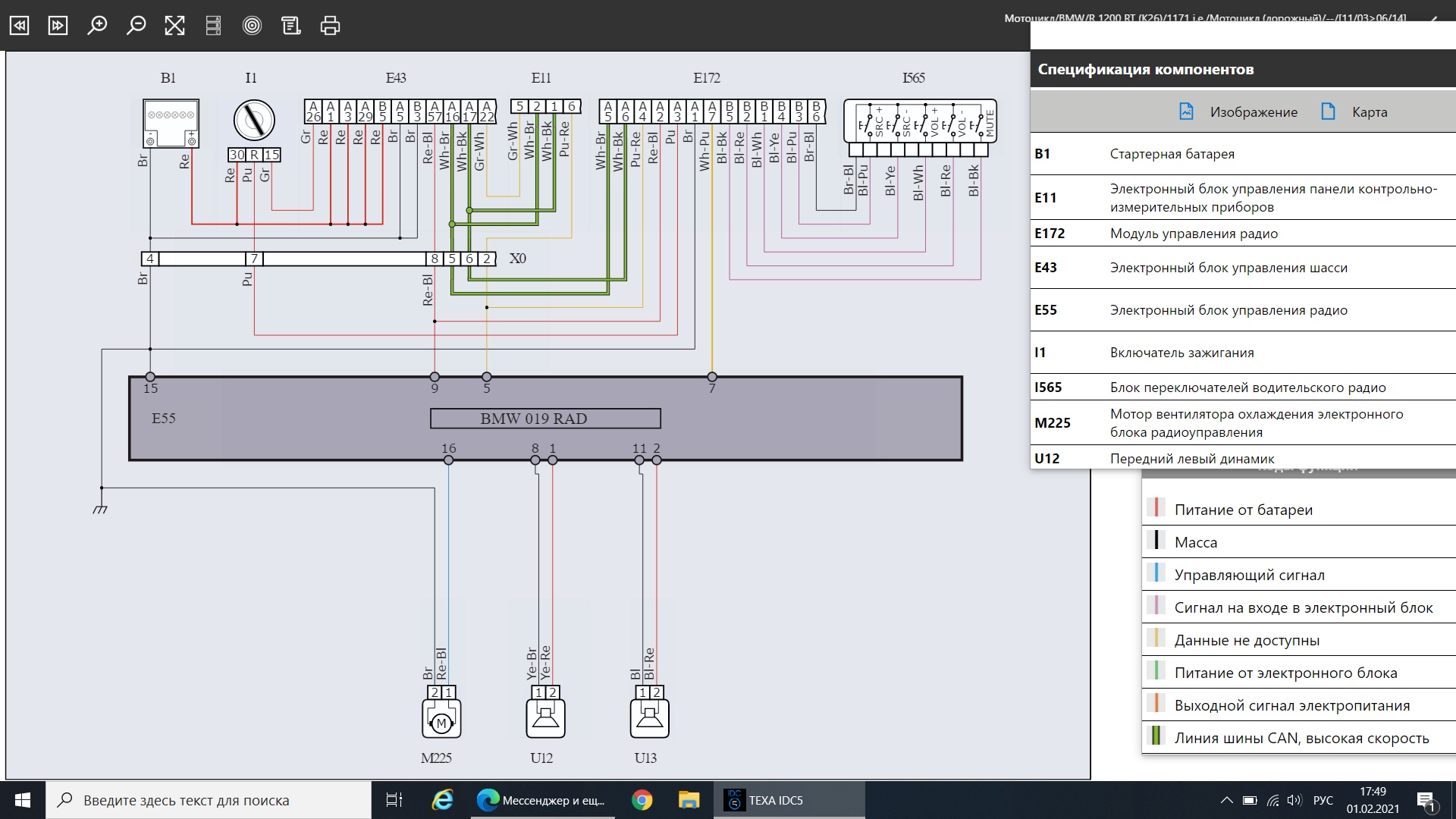Click the green CAN bus line swatch
This screenshot has height=819, width=1456.
click(1156, 736)
